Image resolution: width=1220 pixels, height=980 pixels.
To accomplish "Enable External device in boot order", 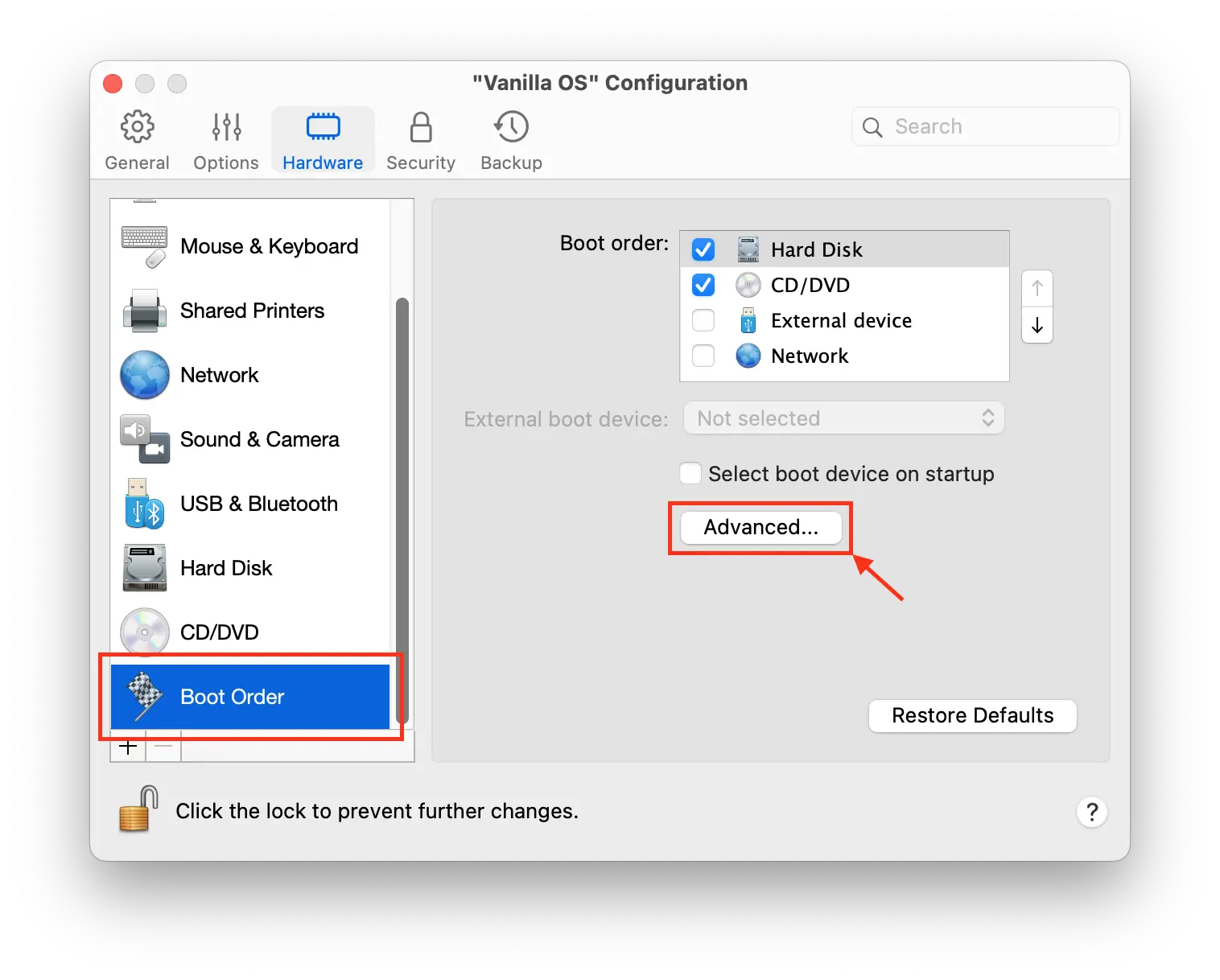I will (x=703, y=320).
